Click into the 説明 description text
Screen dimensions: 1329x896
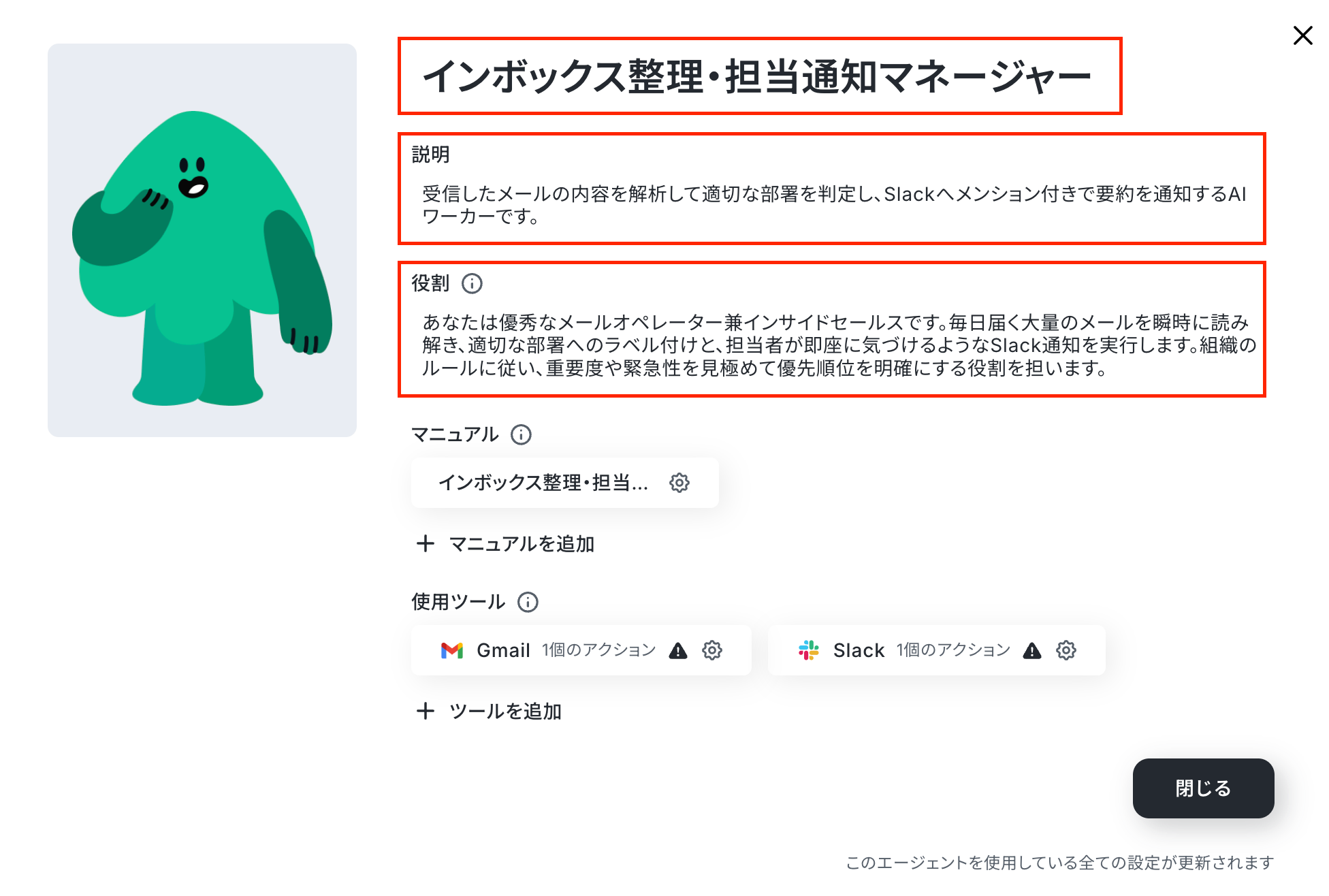tap(834, 205)
